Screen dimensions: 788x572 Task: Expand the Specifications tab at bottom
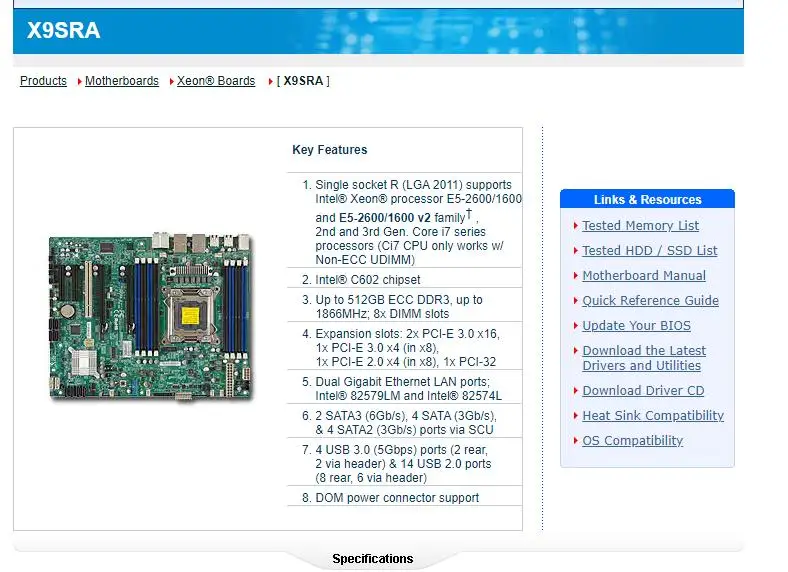372,558
